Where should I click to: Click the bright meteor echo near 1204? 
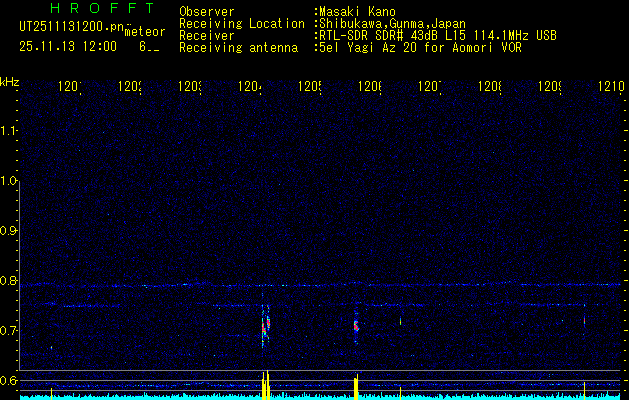(x=265, y=325)
